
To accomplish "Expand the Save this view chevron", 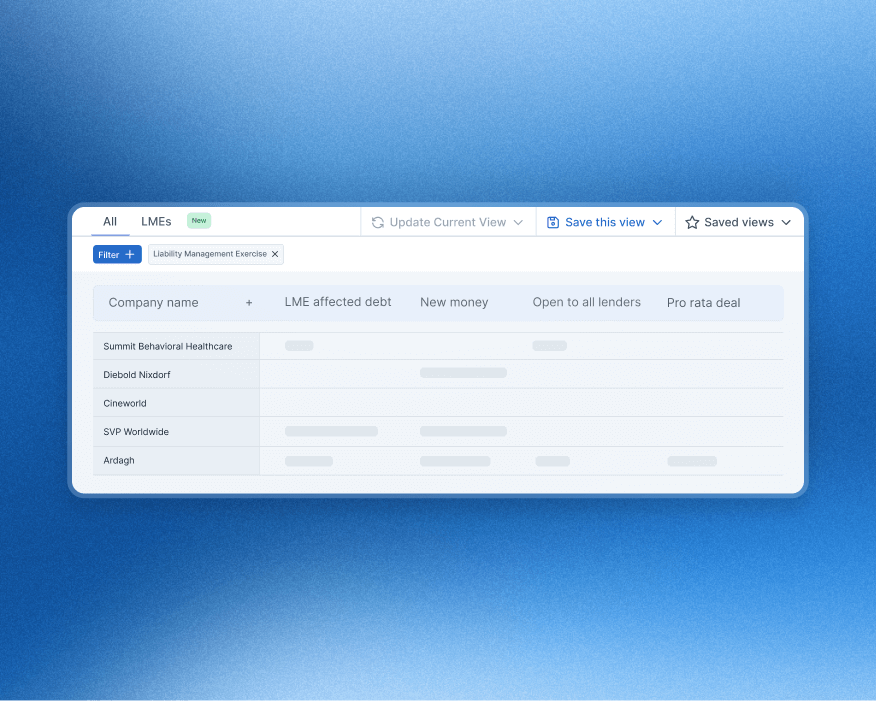I will 658,222.
